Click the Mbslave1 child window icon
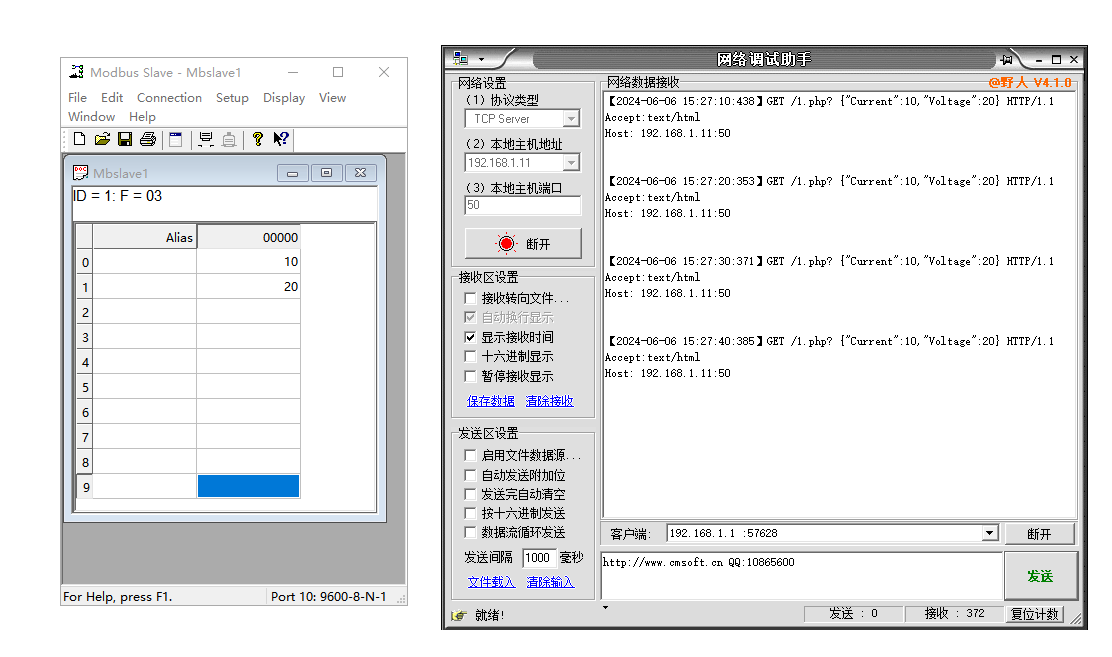The width and height of the screenshot is (1112, 657). pyautogui.click(x=81, y=172)
